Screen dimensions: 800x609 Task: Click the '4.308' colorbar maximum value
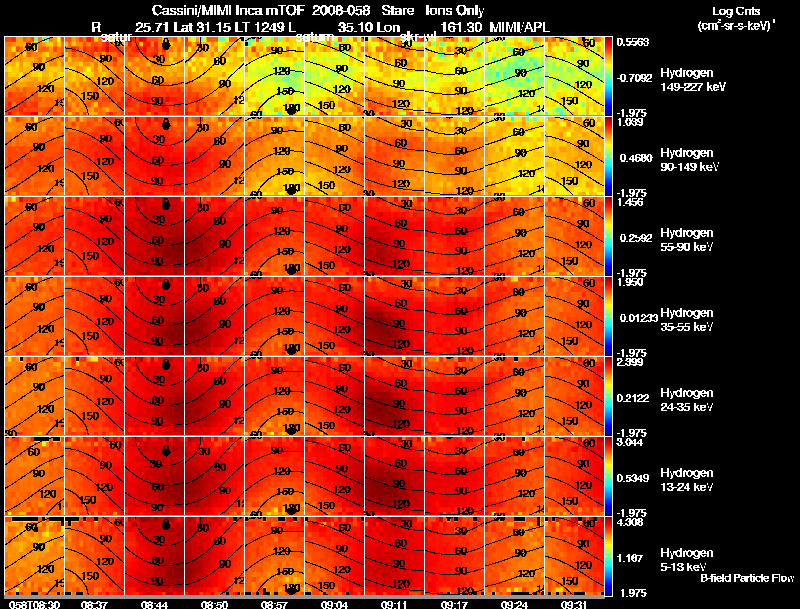click(630, 522)
